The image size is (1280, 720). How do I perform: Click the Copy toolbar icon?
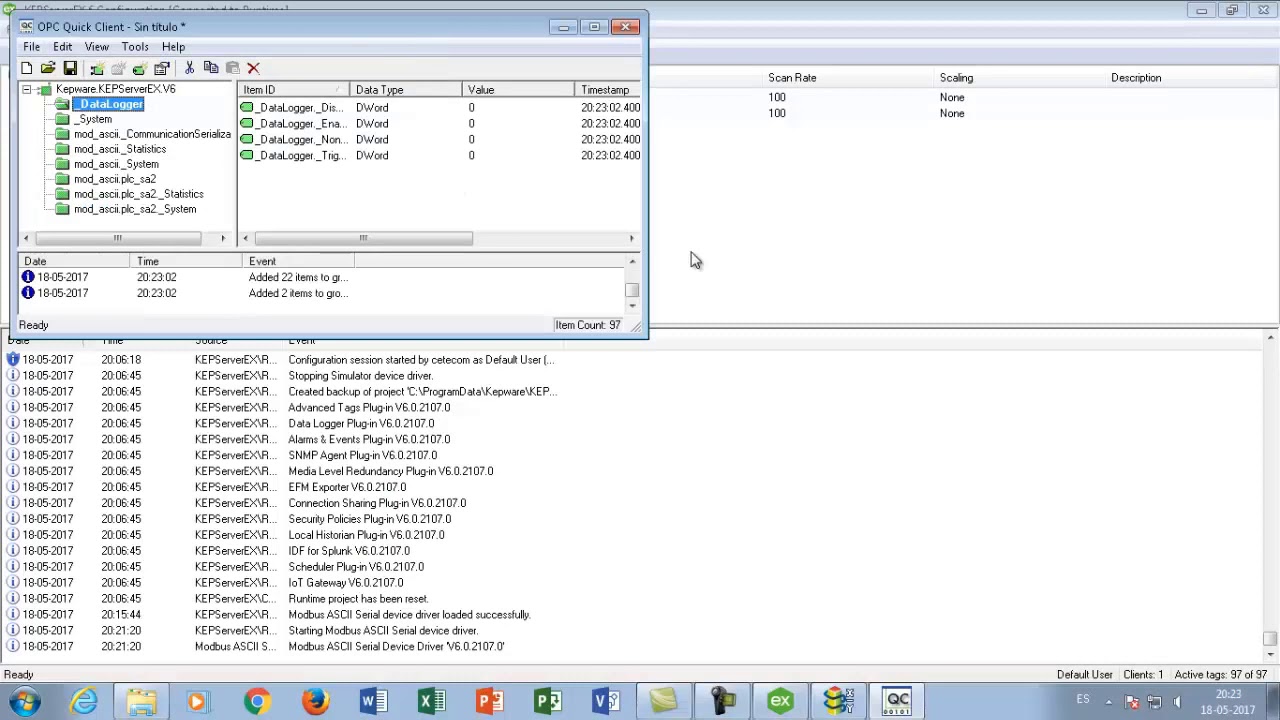[x=211, y=68]
